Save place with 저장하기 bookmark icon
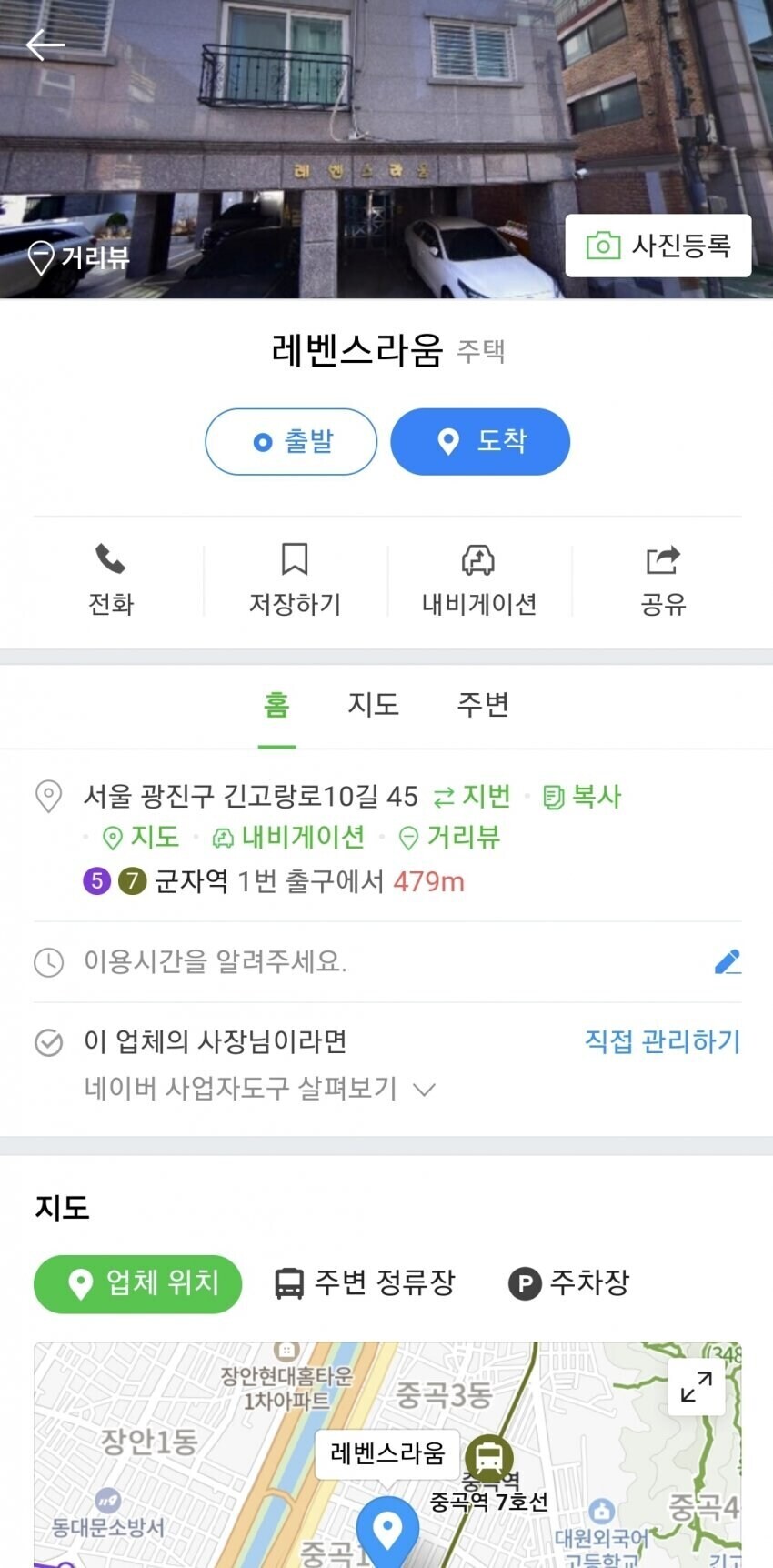 coord(295,559)
